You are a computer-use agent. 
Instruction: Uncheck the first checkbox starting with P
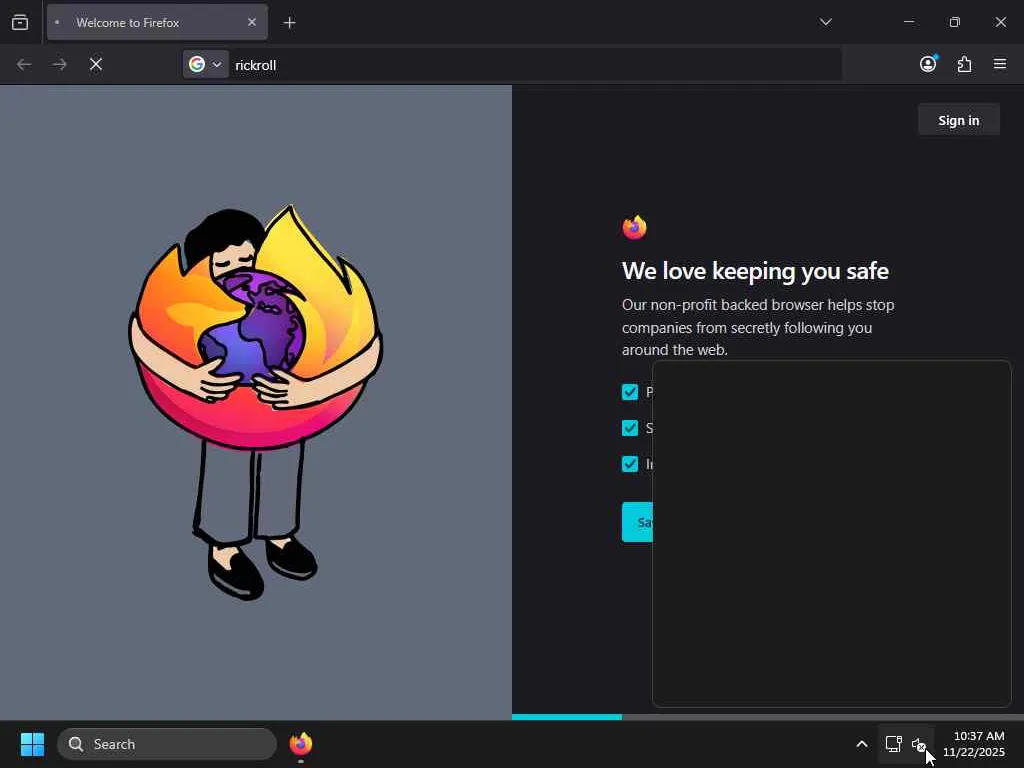[630, 392]
